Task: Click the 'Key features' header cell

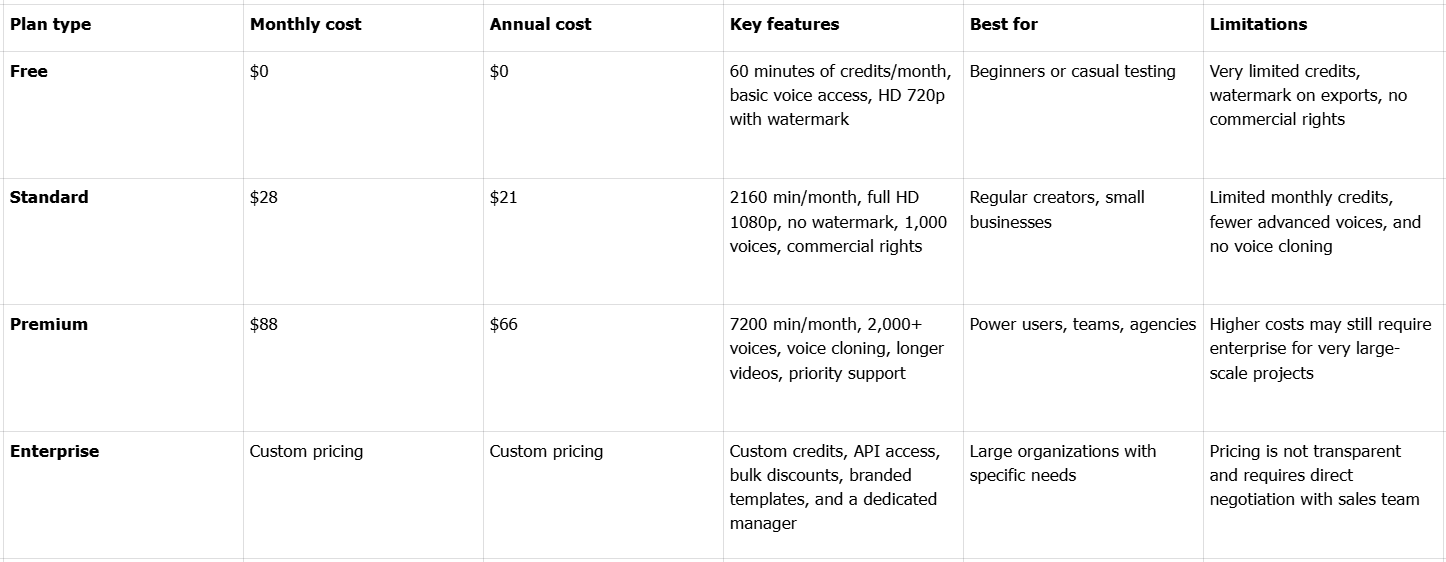Action: tap(785, 24)
